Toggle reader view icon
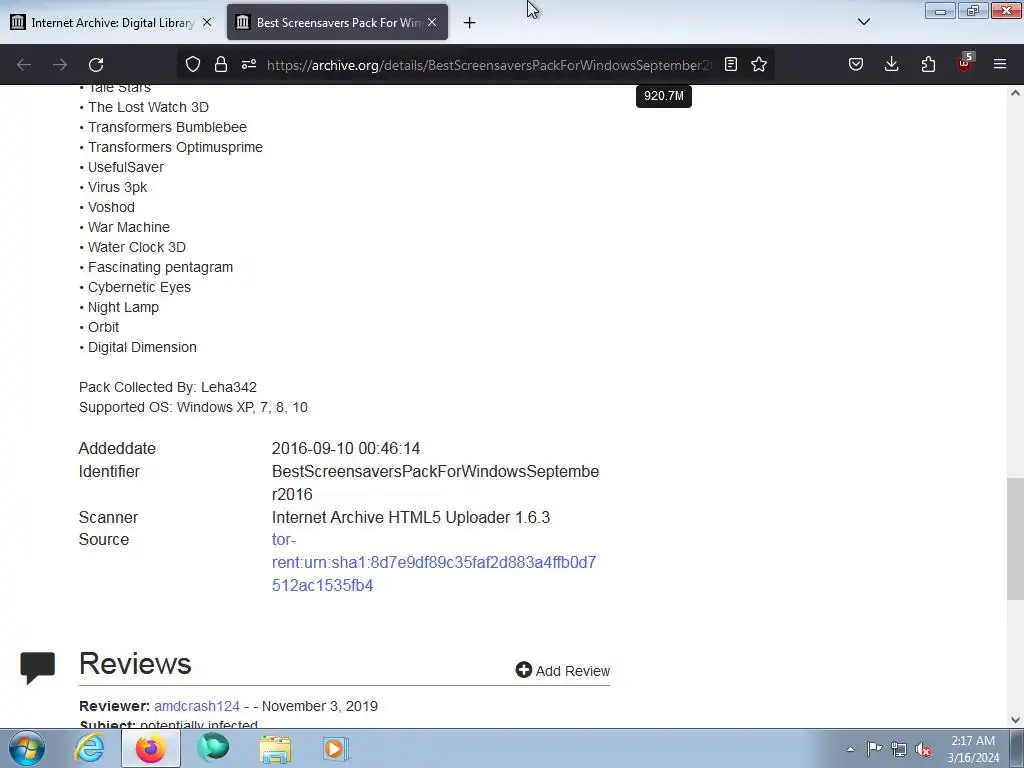Screen dimensions: 1024x768 [731, 64]
